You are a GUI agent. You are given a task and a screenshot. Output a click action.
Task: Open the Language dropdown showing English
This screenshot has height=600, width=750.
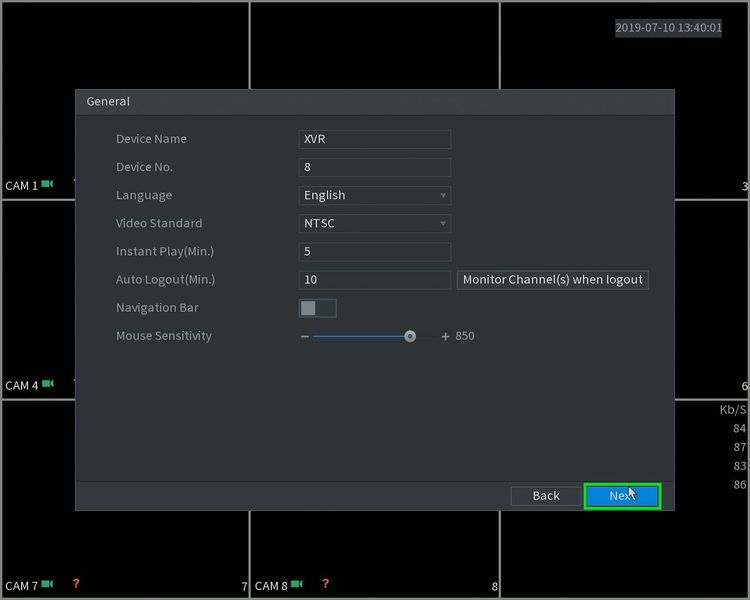pyautogui.click(x=375, y=195)
